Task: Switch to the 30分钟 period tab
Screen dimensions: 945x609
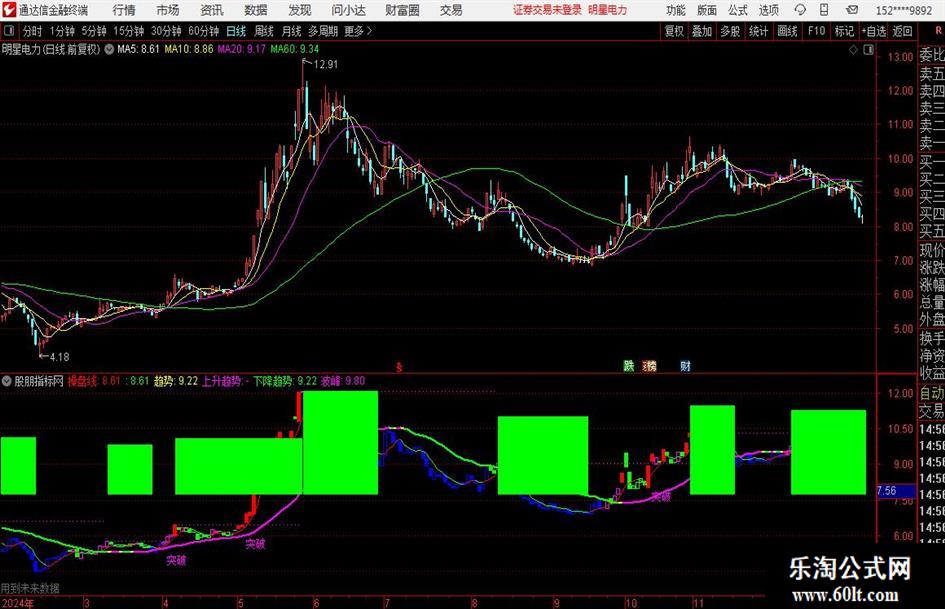Action: tap(166, 31)
